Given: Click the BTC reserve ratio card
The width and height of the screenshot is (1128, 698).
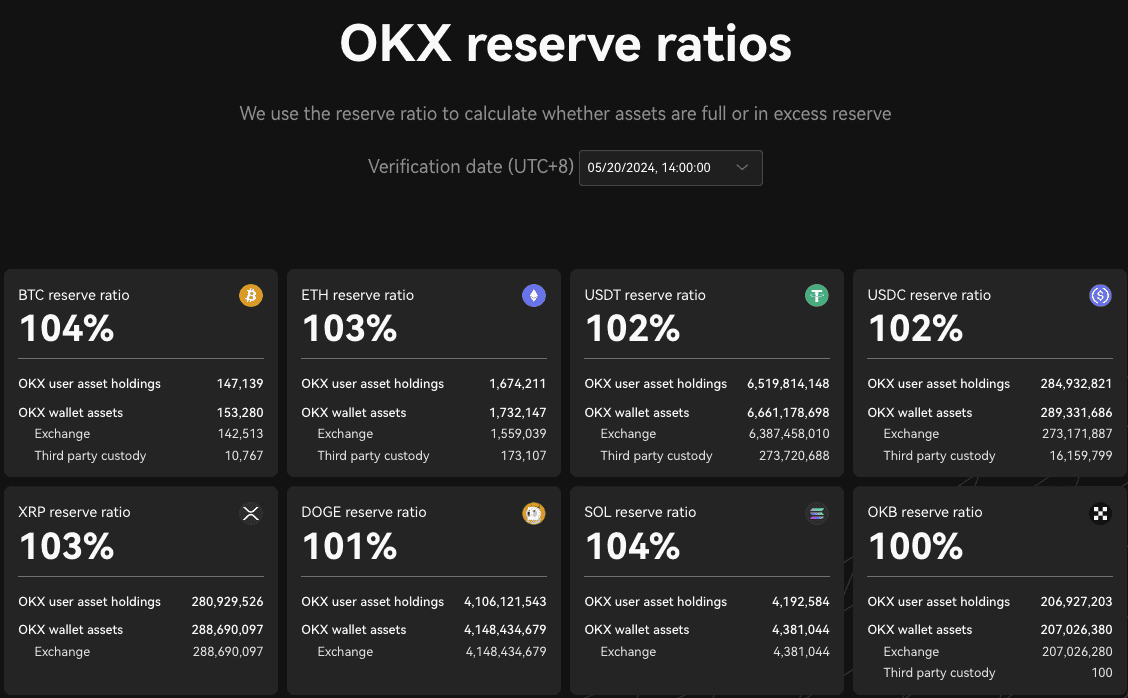Looking at the screenshot, I should pos(141,373).
